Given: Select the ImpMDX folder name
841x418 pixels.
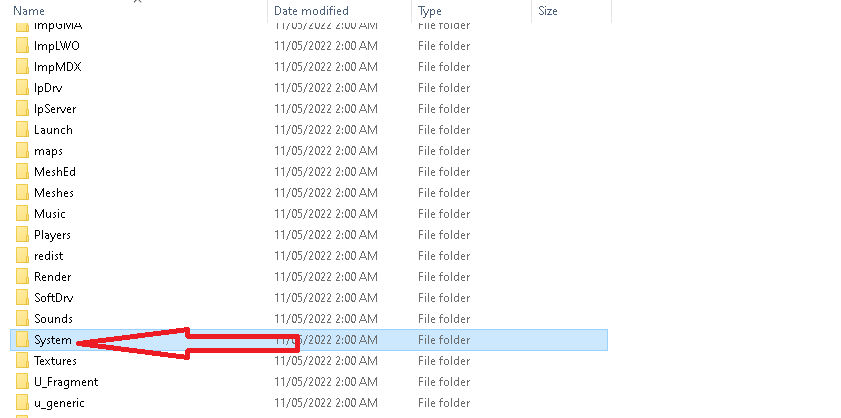Looking at the screenshot, I should tap(57, 67).
